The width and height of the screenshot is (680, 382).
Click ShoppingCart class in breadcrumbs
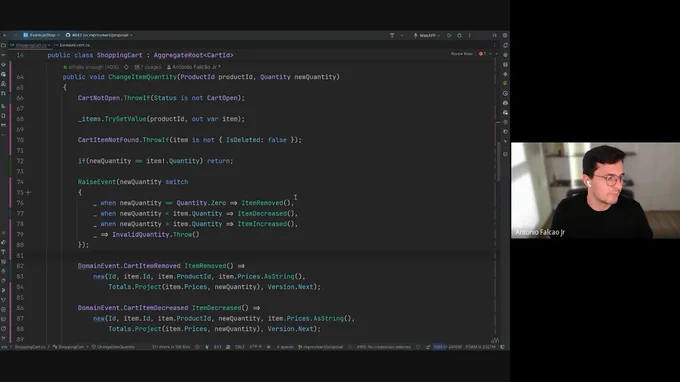[x=69, y=347]
